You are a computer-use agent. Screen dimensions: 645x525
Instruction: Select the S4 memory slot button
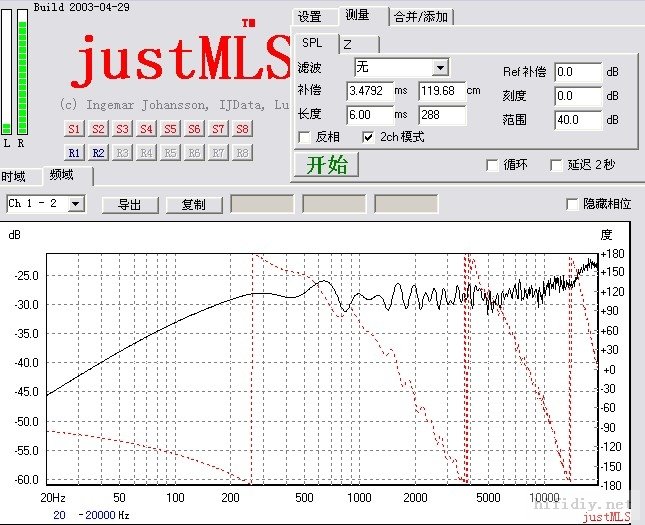pyautogui.click(x=146, y=129)
